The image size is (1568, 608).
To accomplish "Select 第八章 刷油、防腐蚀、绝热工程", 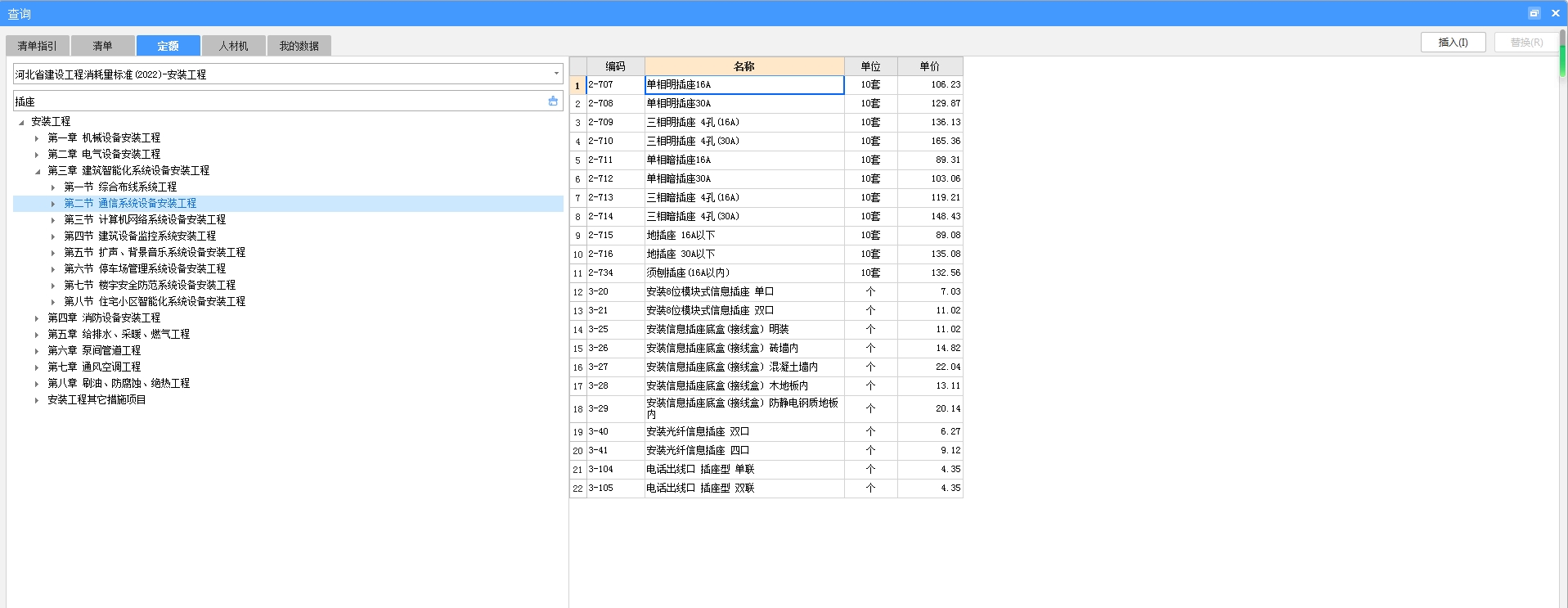I will (x=119, y=383).
